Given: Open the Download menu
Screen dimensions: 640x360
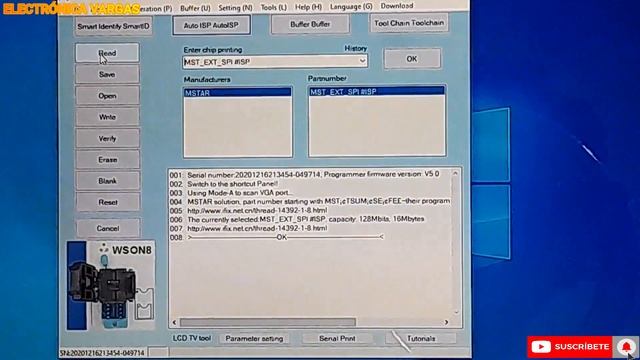Looking at the screenshot, I should [397, 6].
